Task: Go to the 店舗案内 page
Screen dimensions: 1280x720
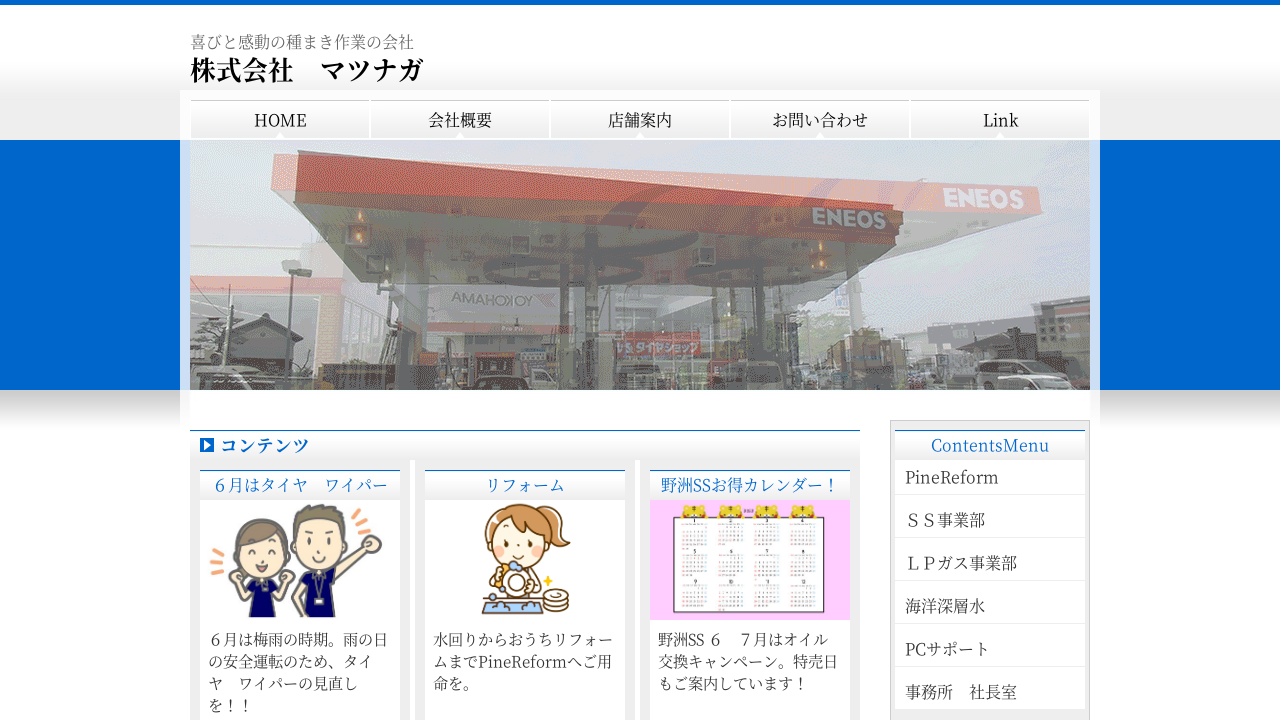Action: click(x=640, y=120)
